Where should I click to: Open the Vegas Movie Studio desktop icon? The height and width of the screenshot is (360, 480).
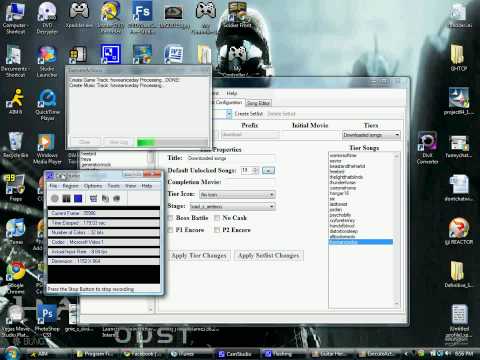15,322
